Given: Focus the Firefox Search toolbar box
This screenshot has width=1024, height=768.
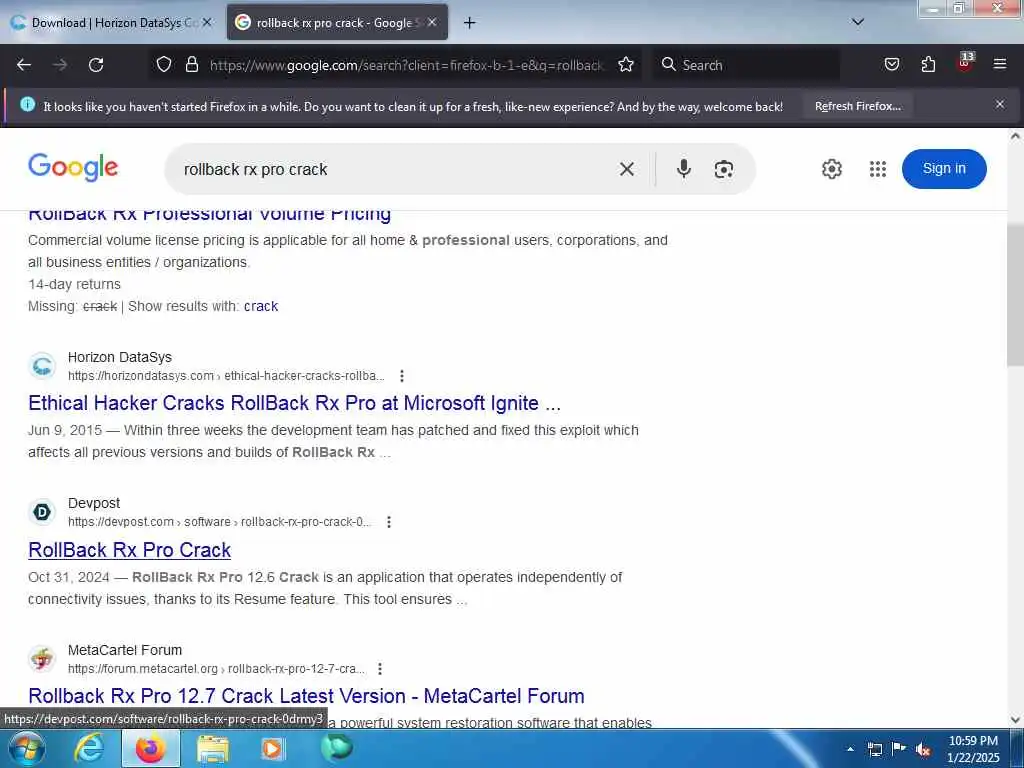Looking at the screenshot, I should (x=746, y=65).
